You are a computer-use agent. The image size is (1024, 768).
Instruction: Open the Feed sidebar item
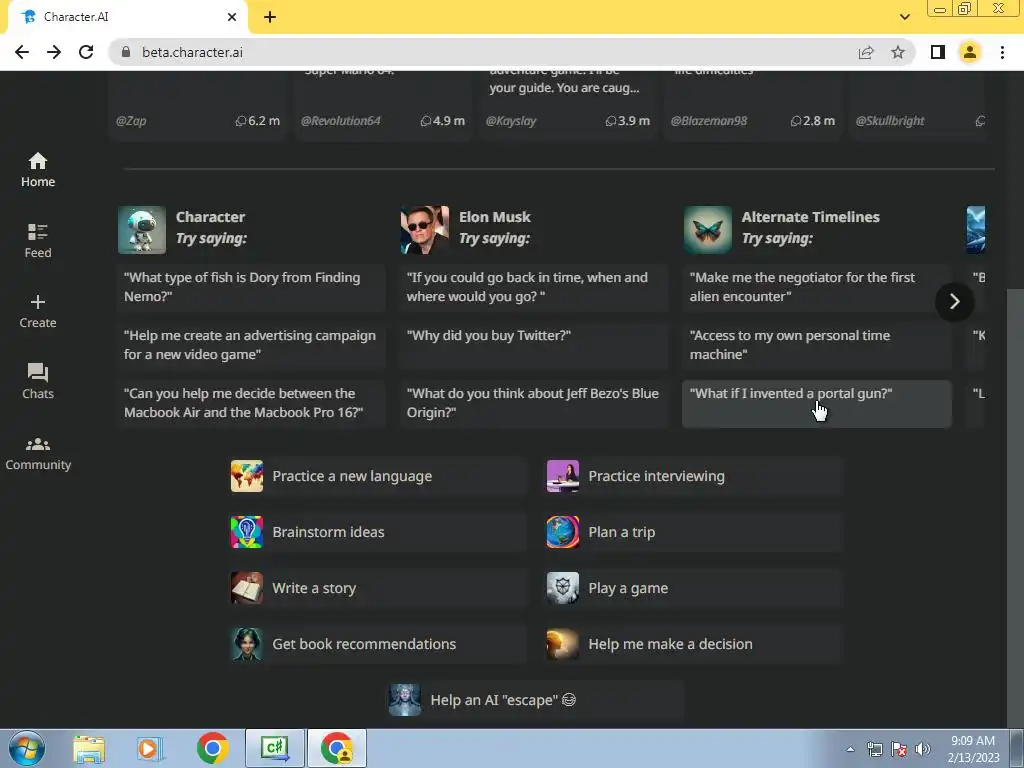pyautogui.click(x=37, y=240)
